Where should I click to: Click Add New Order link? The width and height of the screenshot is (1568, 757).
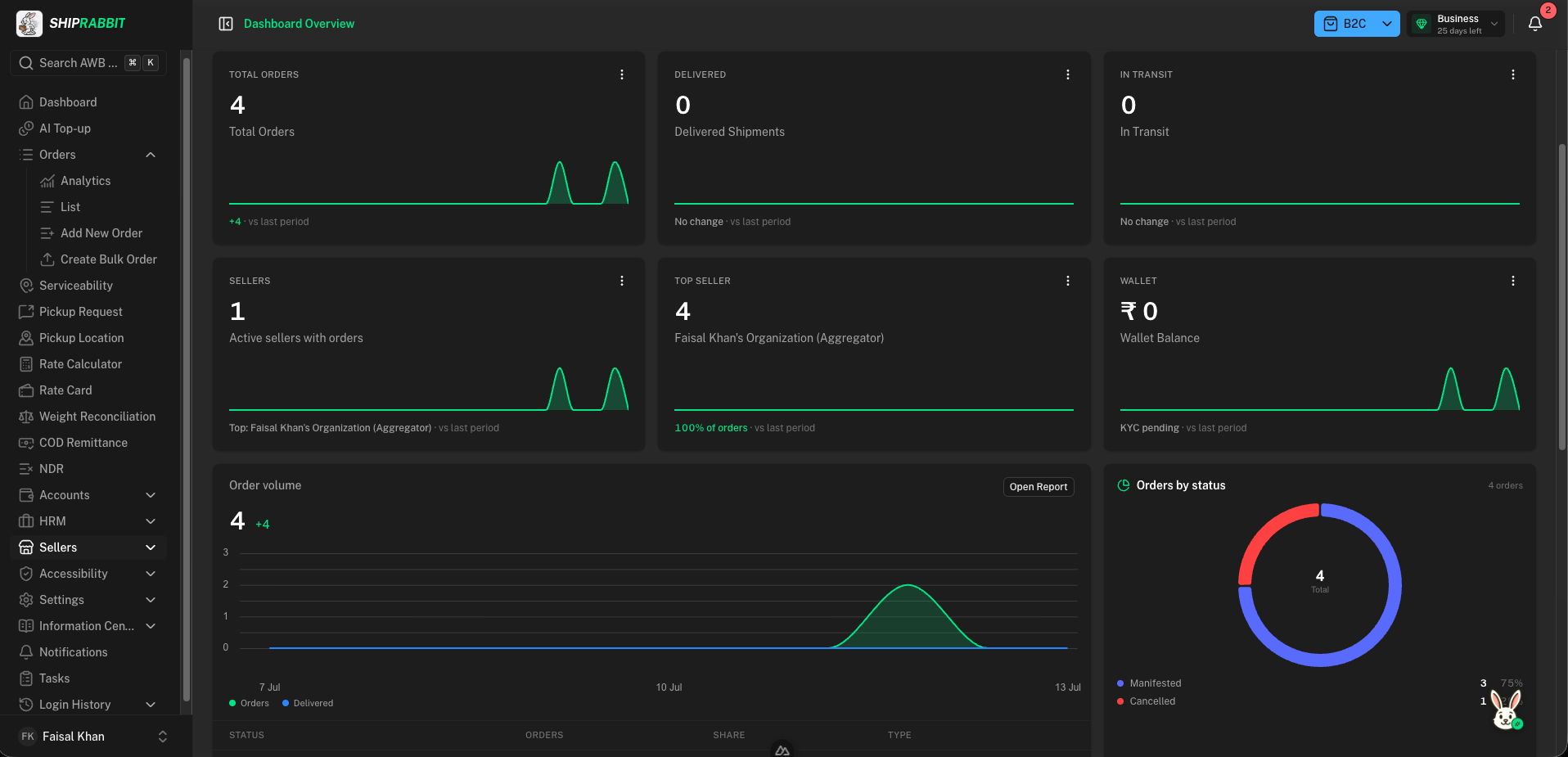pos(101,233)
